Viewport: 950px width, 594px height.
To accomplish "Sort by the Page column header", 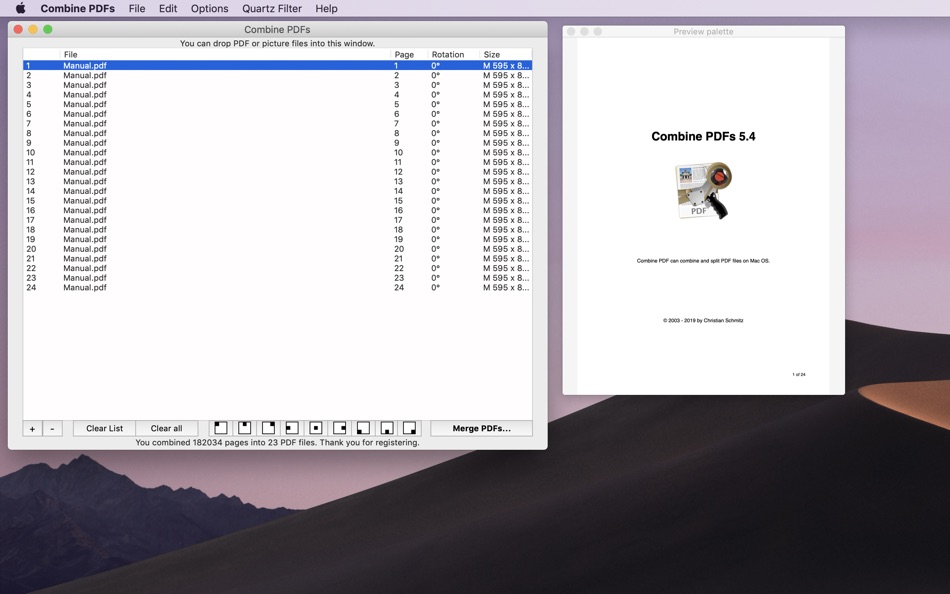I will point(410,55).
